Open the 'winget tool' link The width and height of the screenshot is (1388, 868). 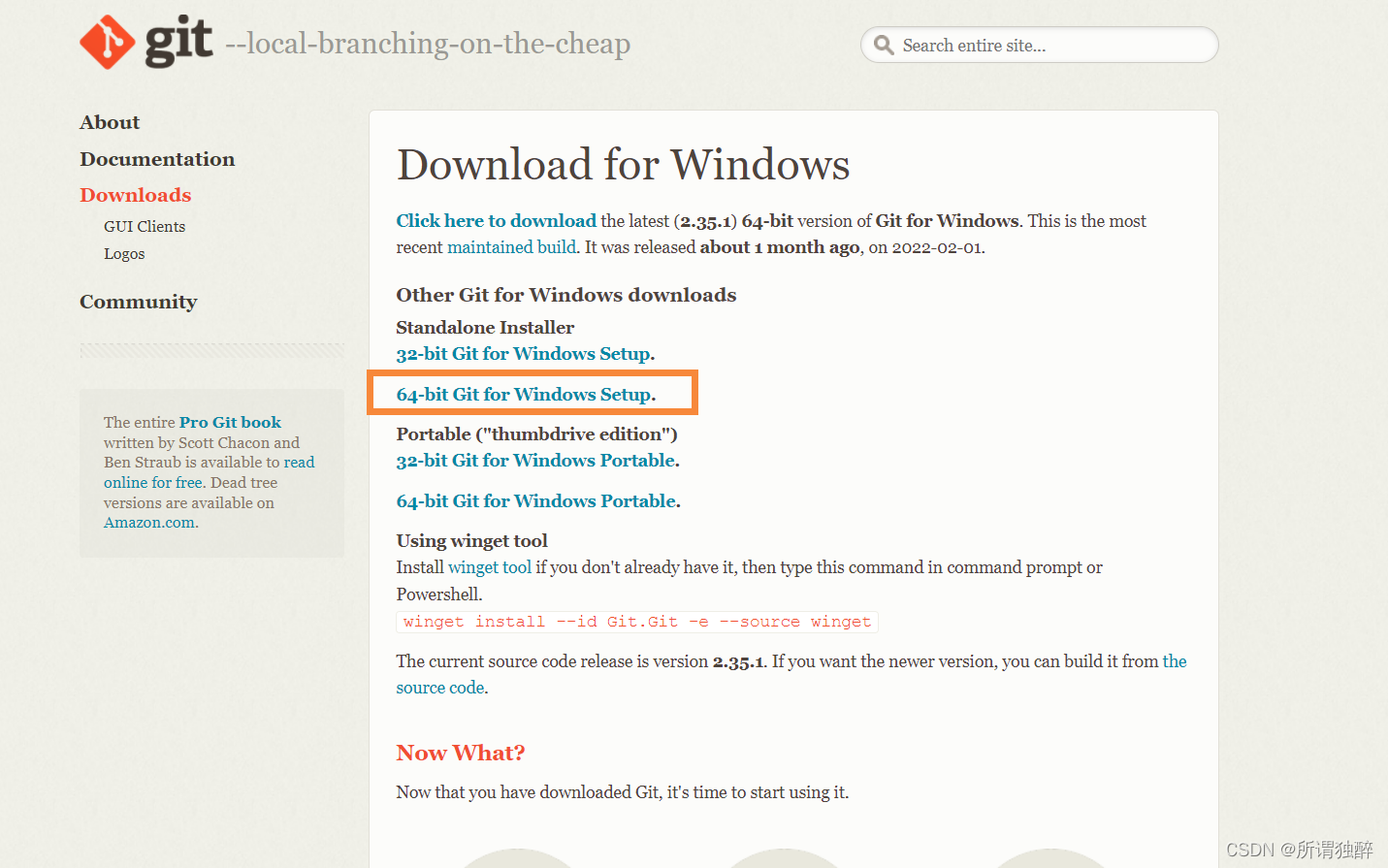pyautogui.click(x=490, y=567)
